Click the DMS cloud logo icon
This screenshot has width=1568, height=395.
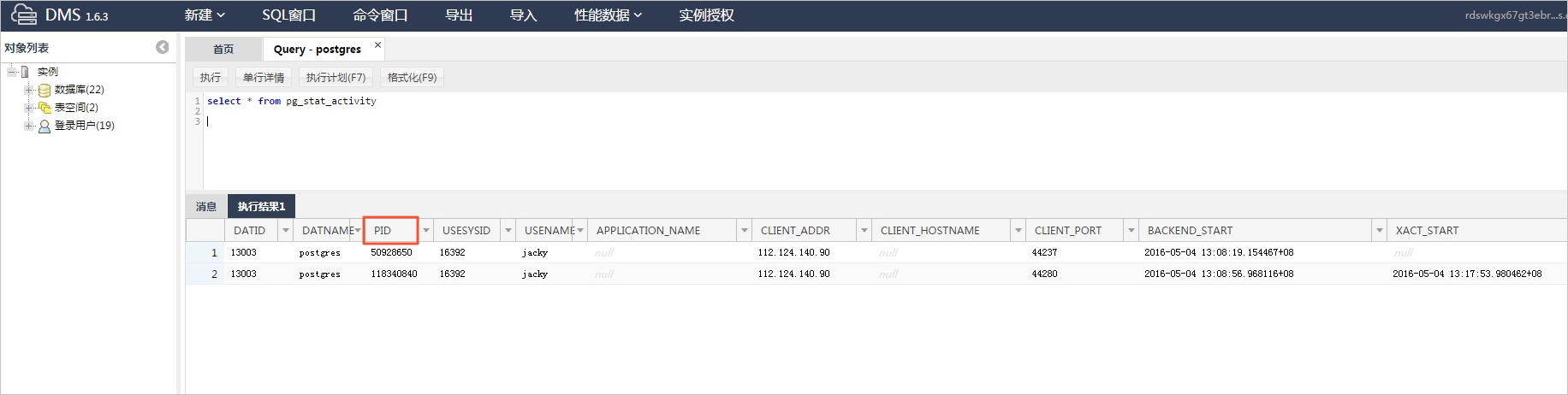pos(23,15)
